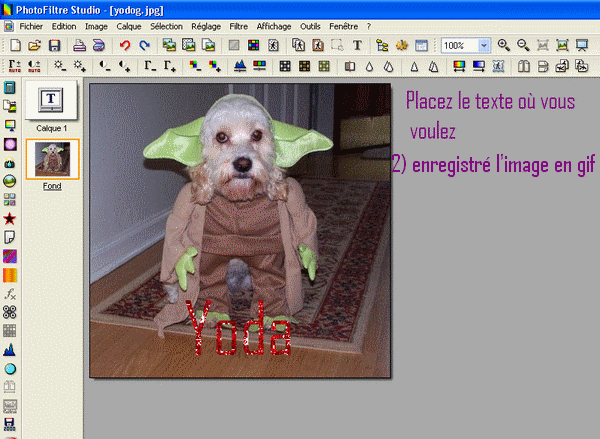Viewport: 600px width, 439px height.
Task: Click the RGB color mode grid icon
Action: coord(253,45)
